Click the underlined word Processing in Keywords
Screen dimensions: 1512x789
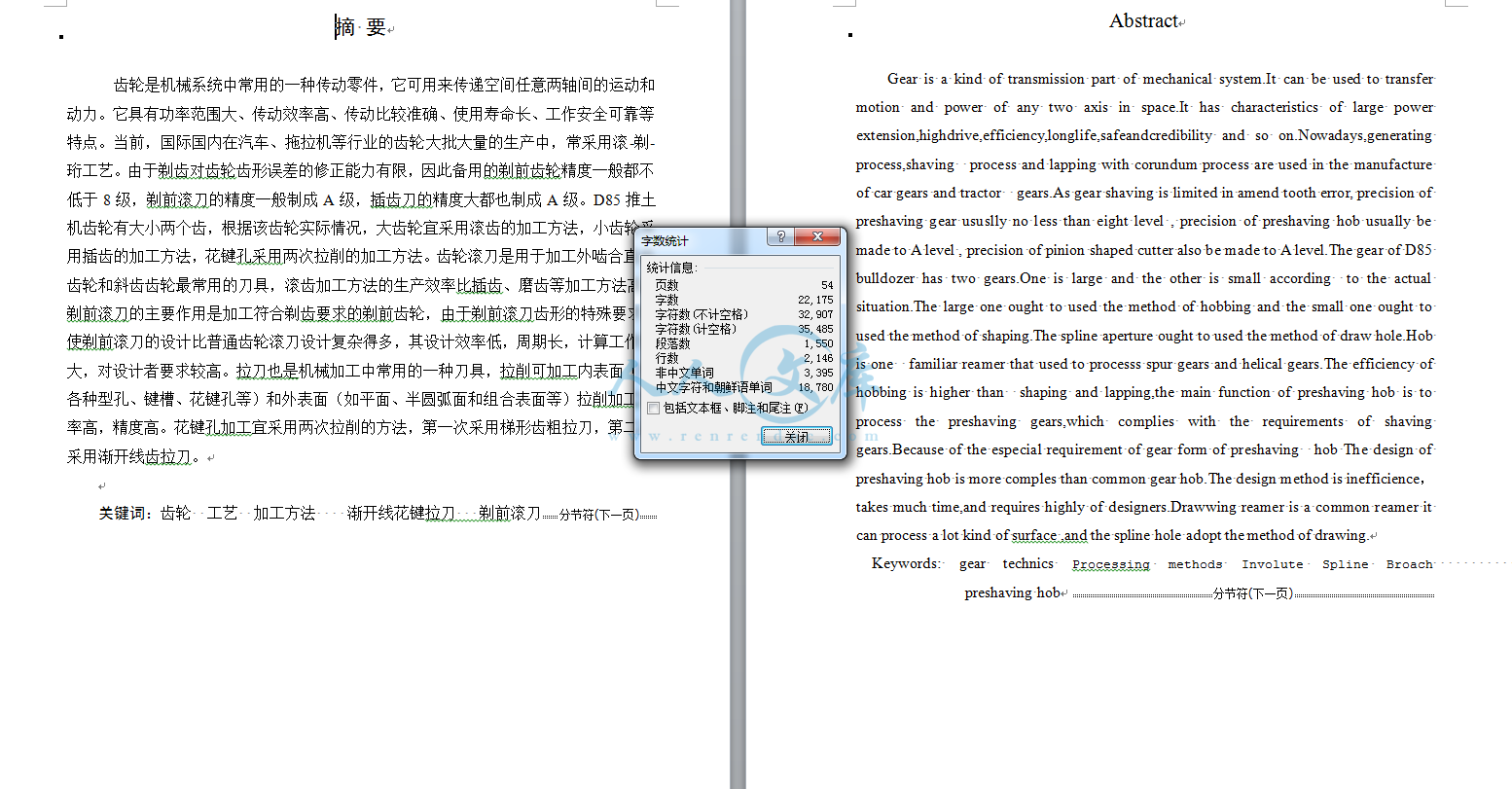tap(1110, 564)
